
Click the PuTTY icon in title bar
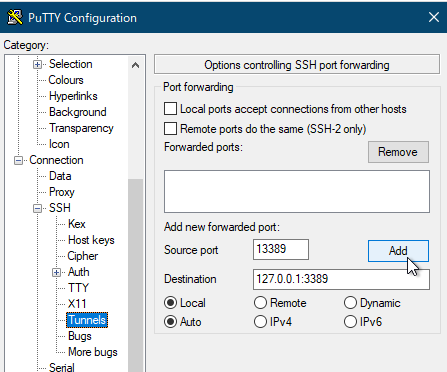(15, 17)
